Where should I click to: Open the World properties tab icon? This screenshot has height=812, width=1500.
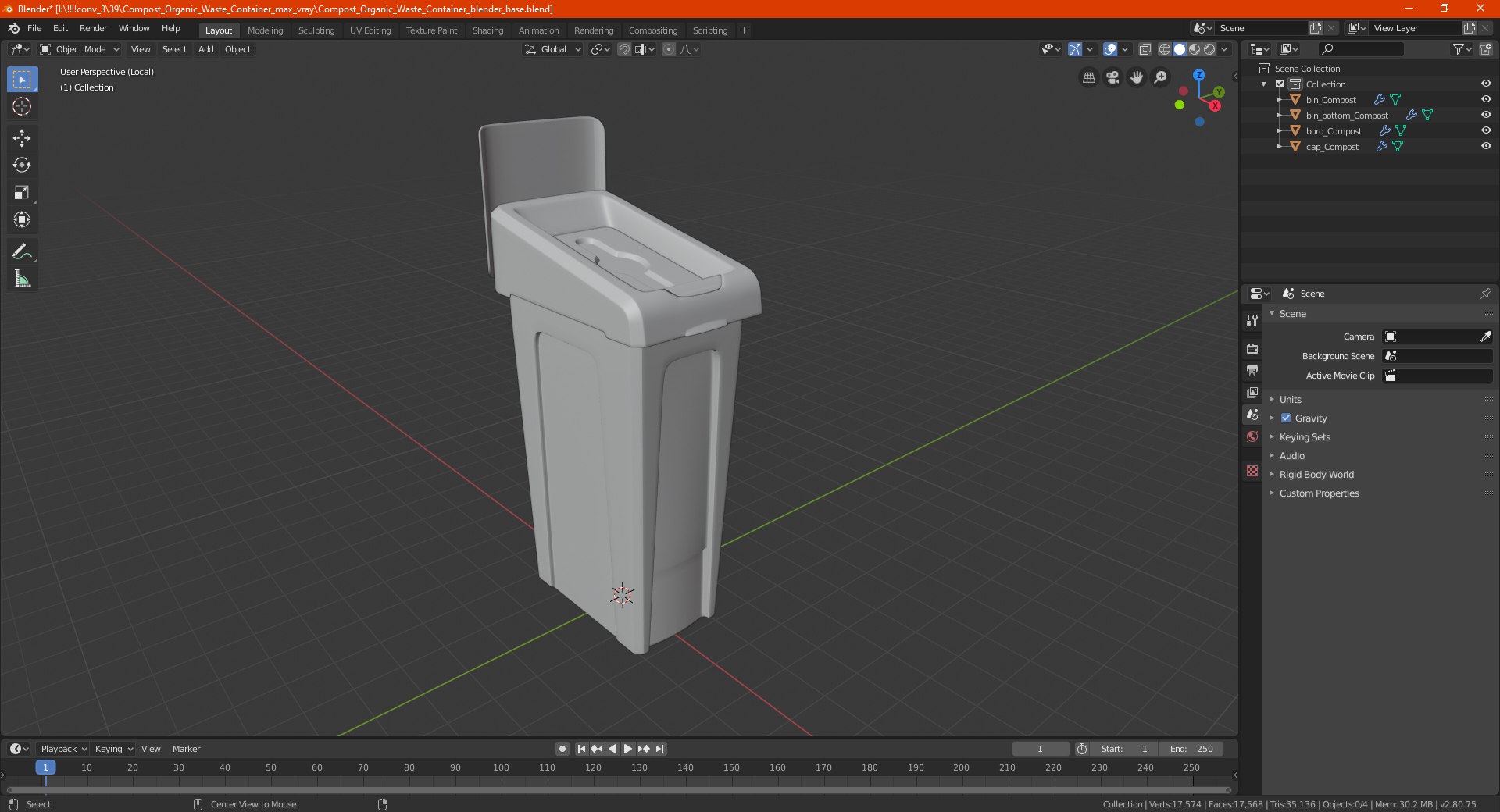pyautogui.click(x=1252, y=436)
